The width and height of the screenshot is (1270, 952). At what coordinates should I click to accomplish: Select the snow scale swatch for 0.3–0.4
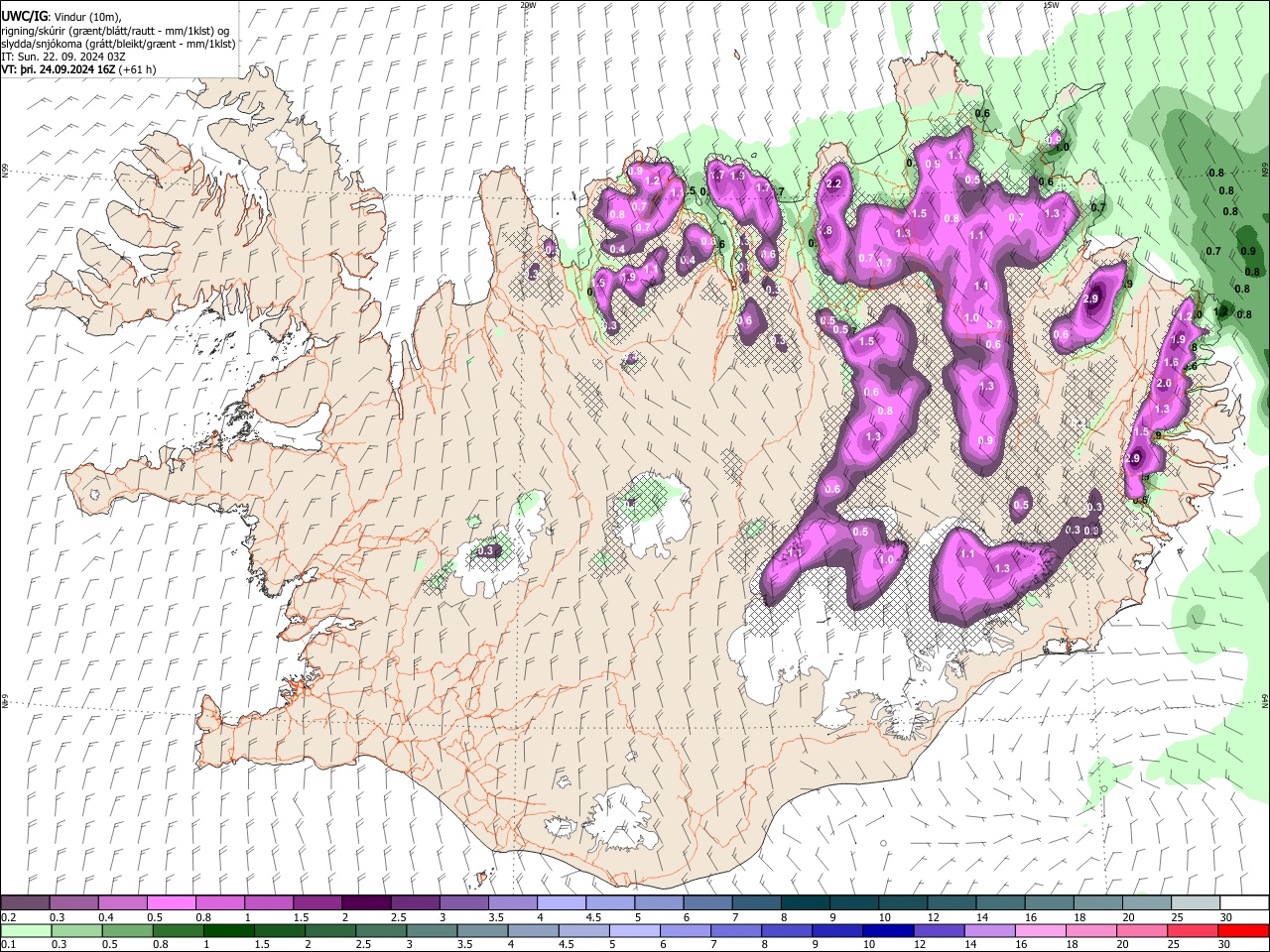click(x=74, y=903)
